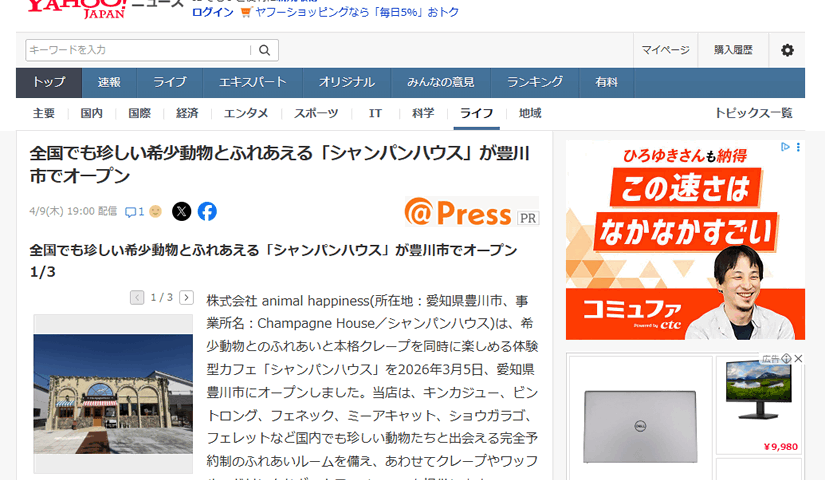Share the article on Facebook
Screen dimensions: 825x480
click(207, 211)
